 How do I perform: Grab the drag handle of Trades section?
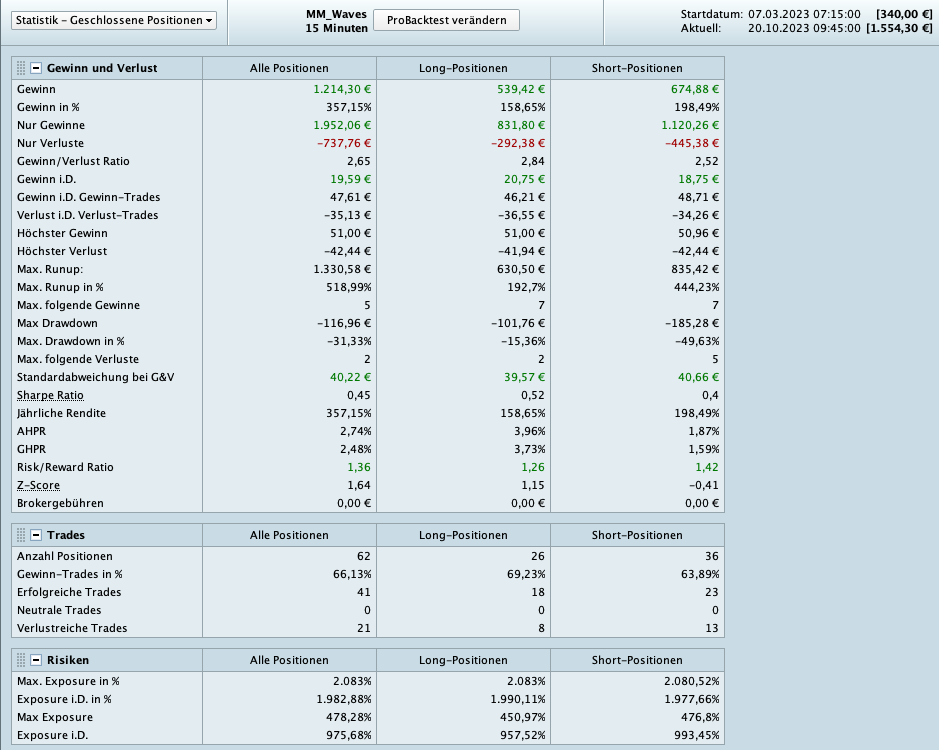[x=21, y=535]
